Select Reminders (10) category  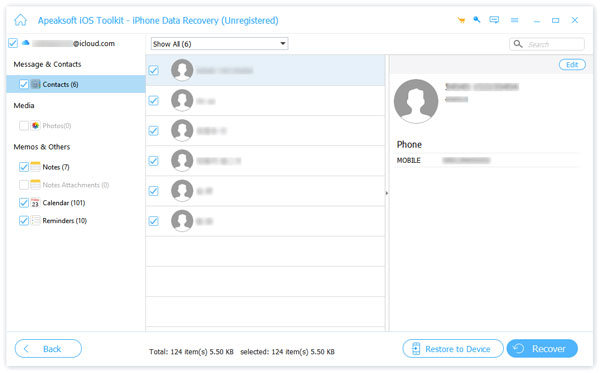coord(65,221)
